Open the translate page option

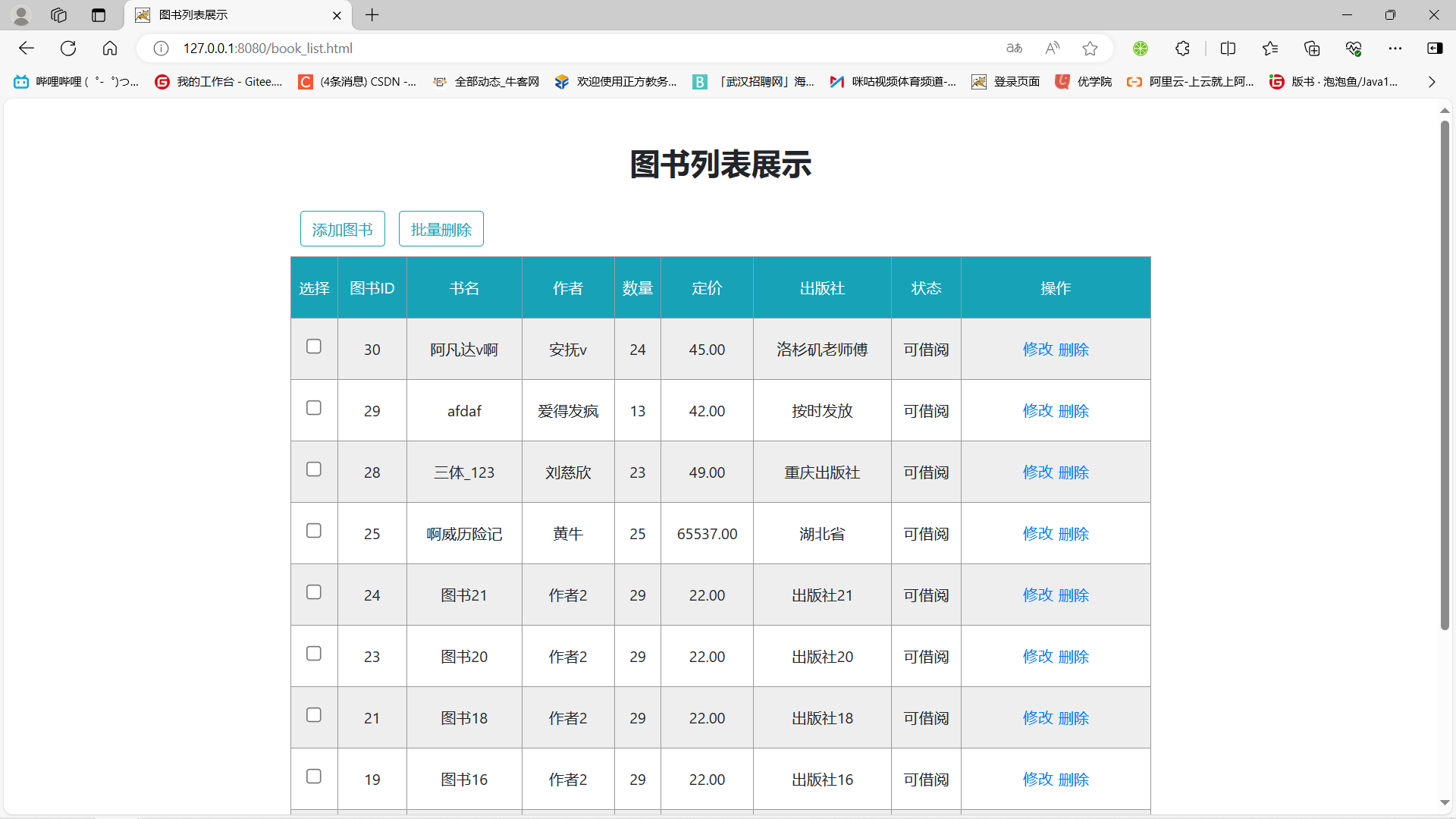[1014, 49]
